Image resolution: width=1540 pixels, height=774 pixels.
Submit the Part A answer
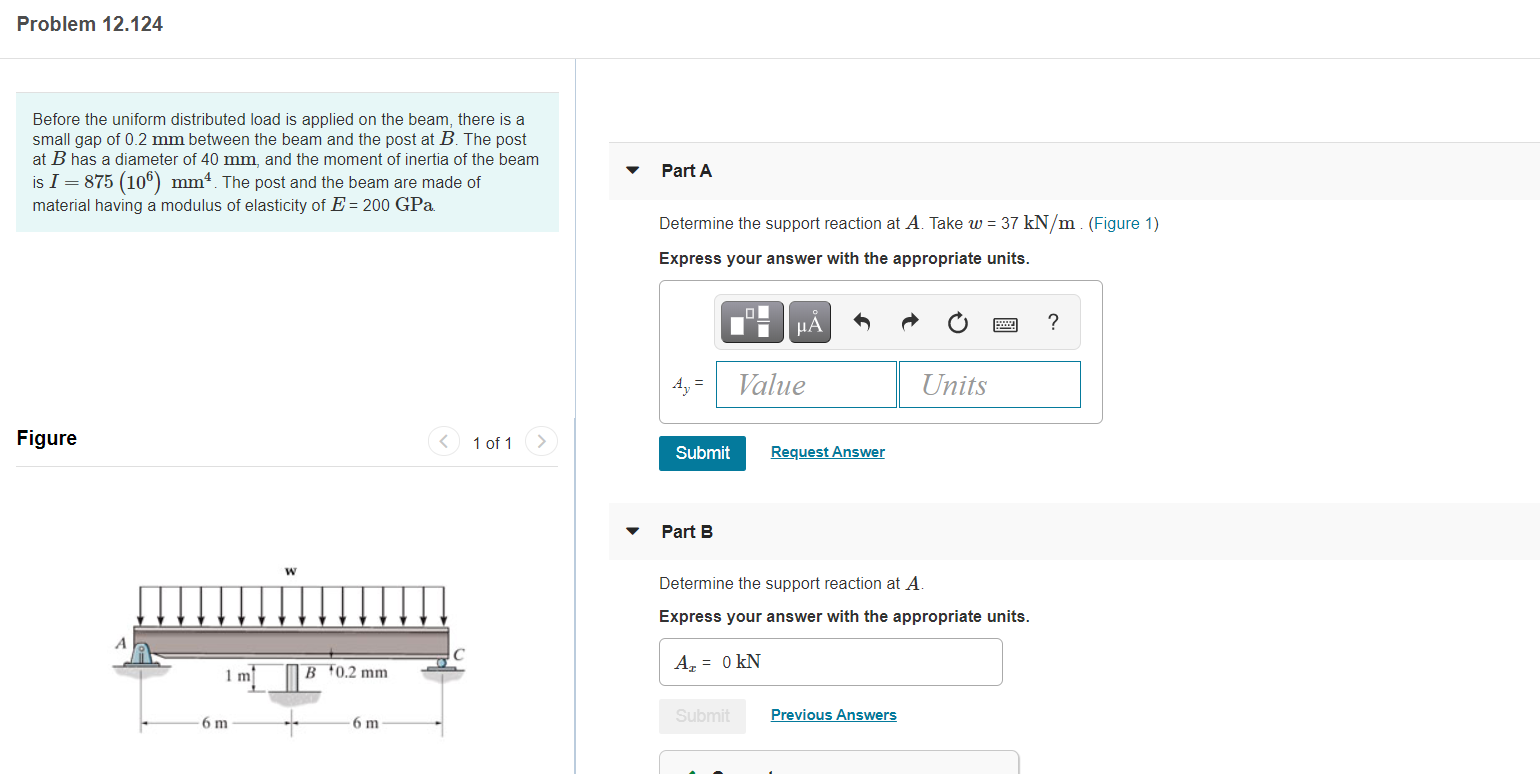click(702, 453)
